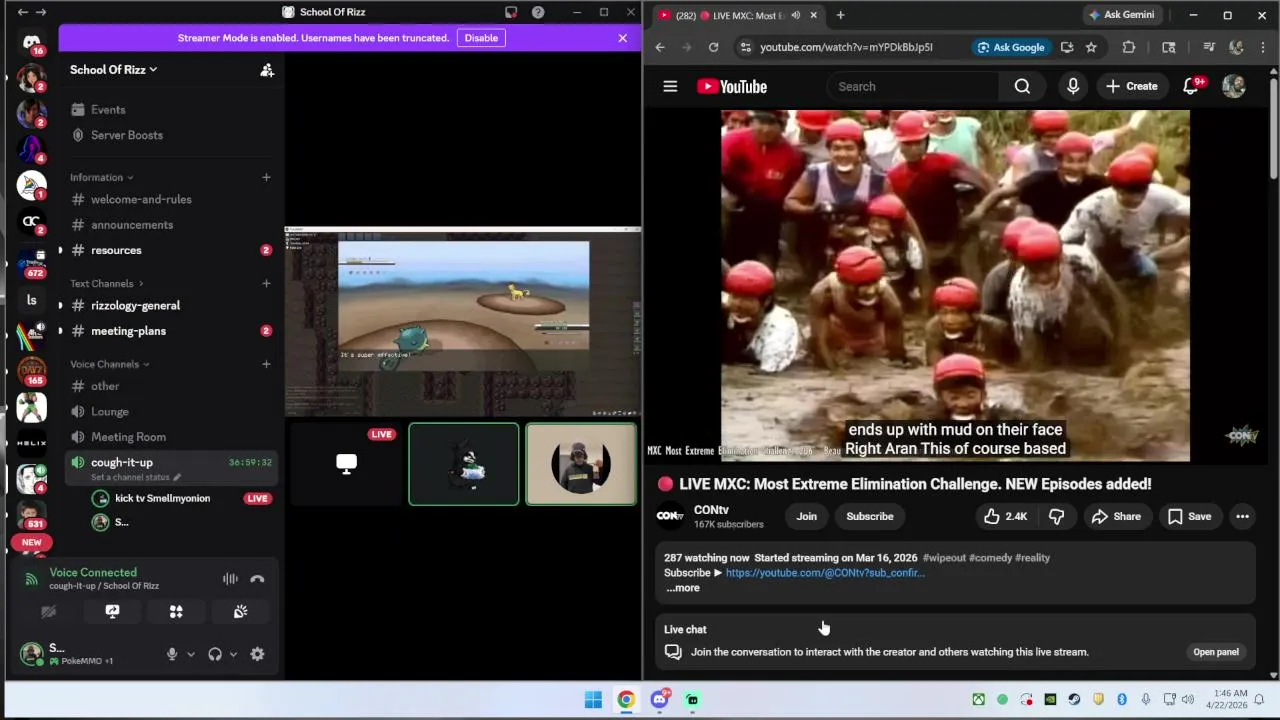Subscribe to CONtv channel
The image size is (1280, 720).
coord(870,516)
